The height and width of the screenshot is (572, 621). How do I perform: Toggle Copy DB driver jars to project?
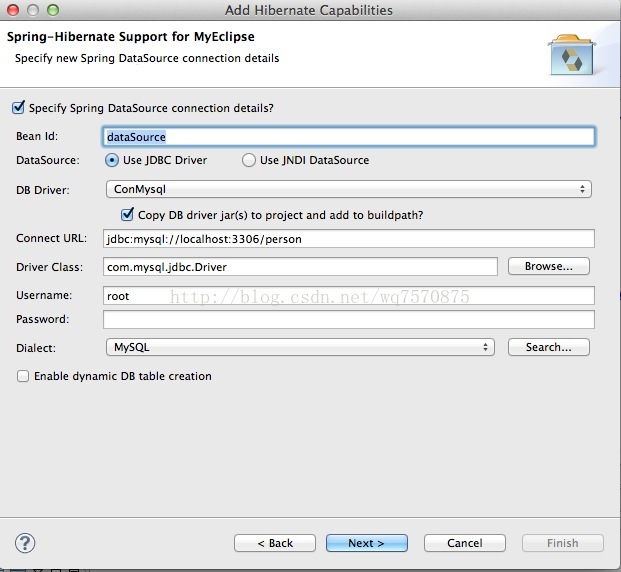point(127,214)
